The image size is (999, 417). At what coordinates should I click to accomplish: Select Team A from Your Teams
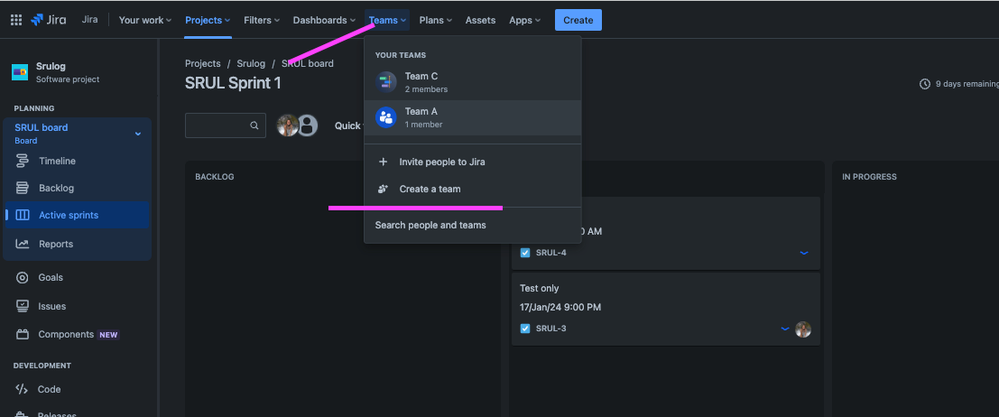473,117
